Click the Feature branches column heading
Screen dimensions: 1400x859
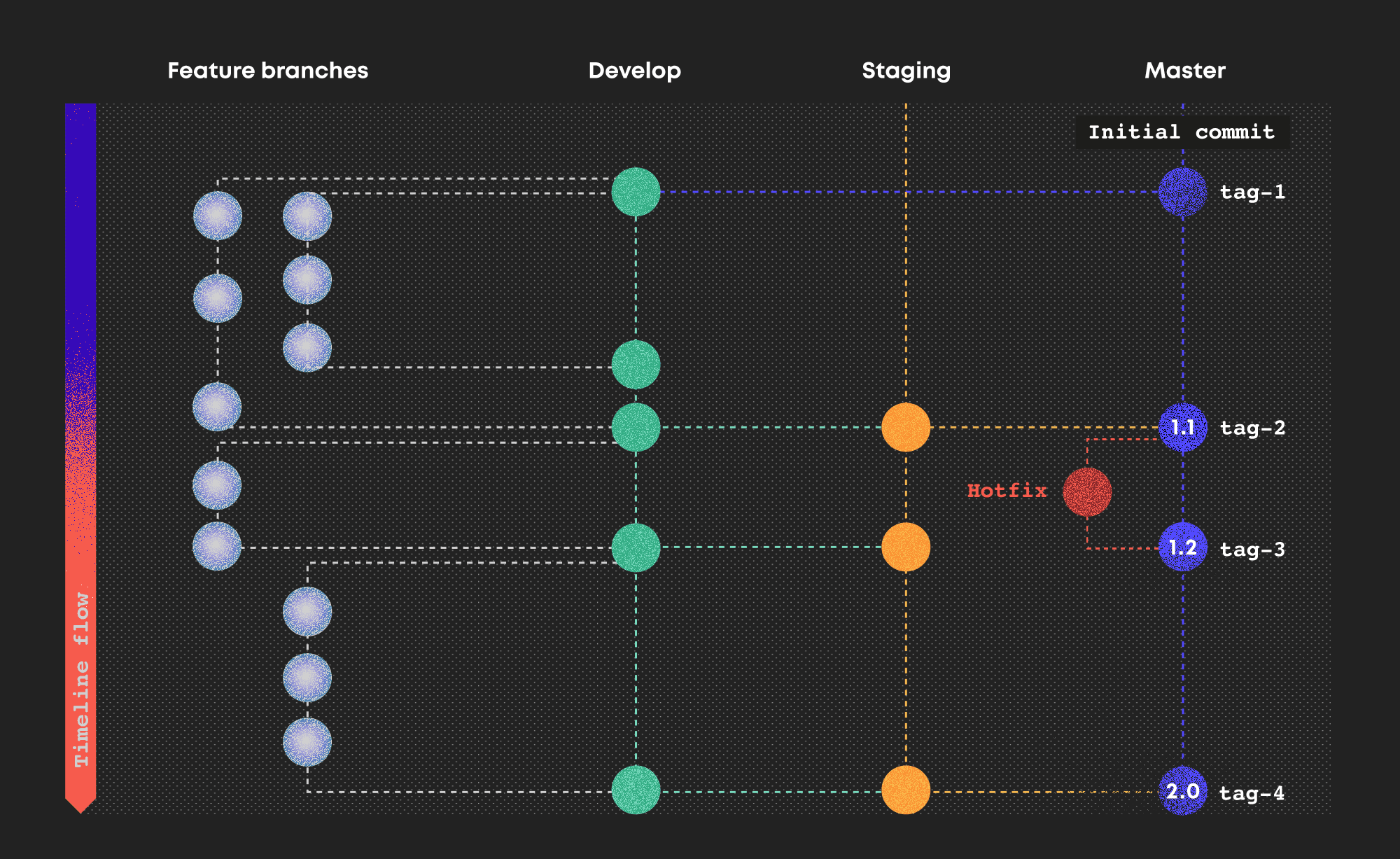tap(267, 71)
